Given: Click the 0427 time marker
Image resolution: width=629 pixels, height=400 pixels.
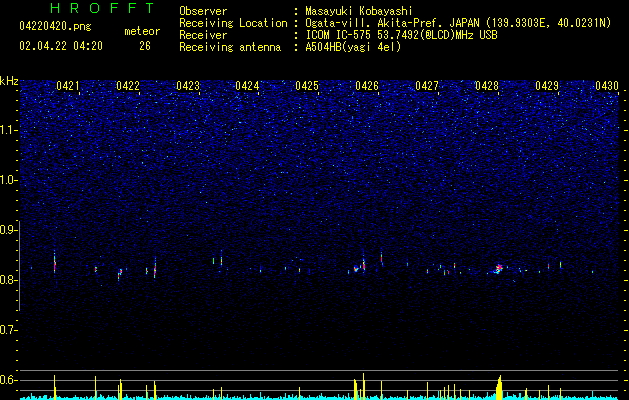Looking at the screenshot, I should 427,86.
